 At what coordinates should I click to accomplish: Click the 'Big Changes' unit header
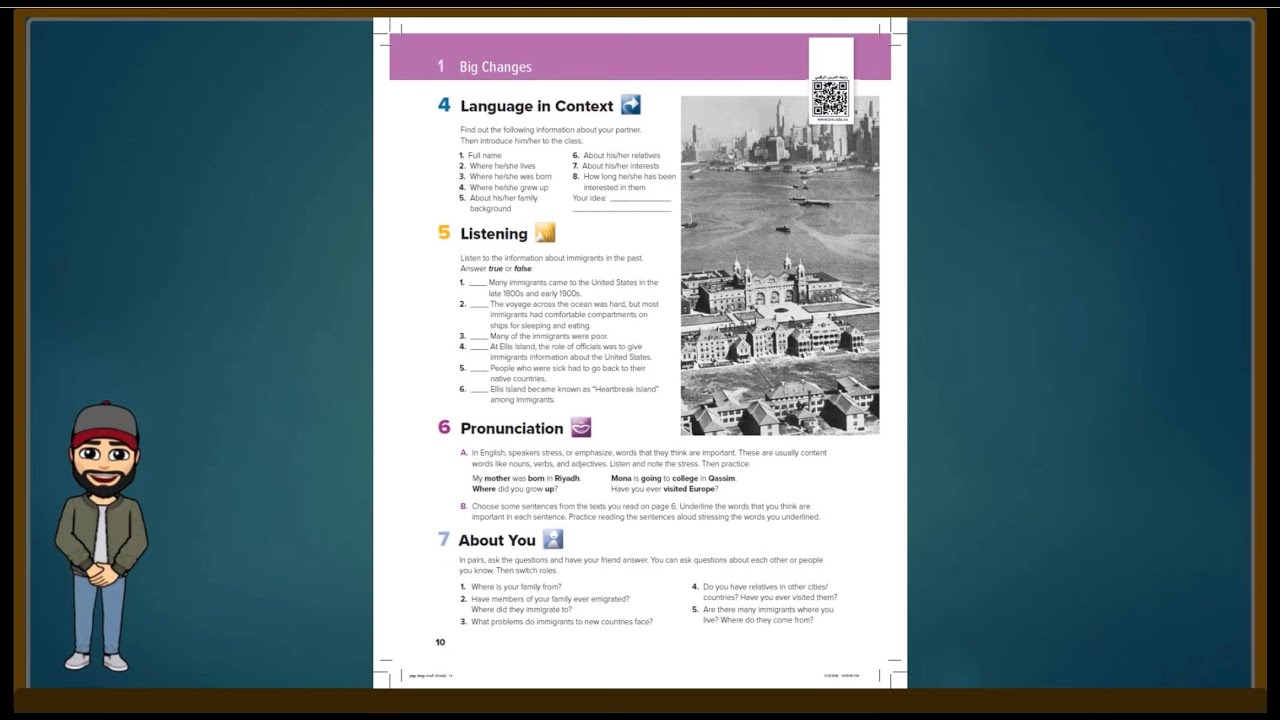[x=495, y=67]
